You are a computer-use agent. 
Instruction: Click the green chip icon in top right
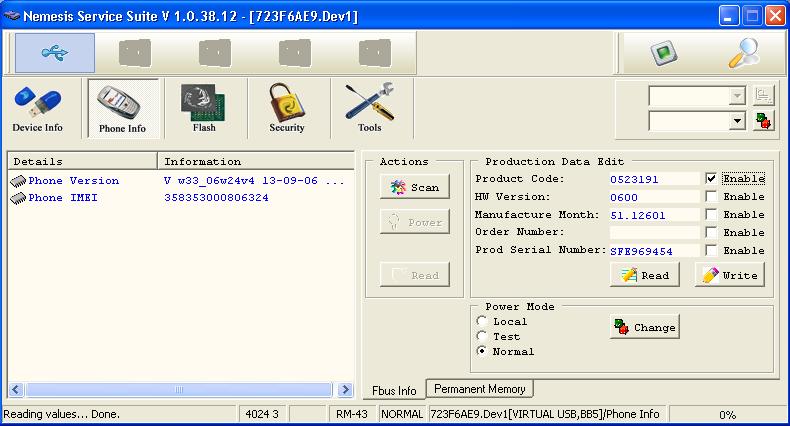tap(659, 53)
